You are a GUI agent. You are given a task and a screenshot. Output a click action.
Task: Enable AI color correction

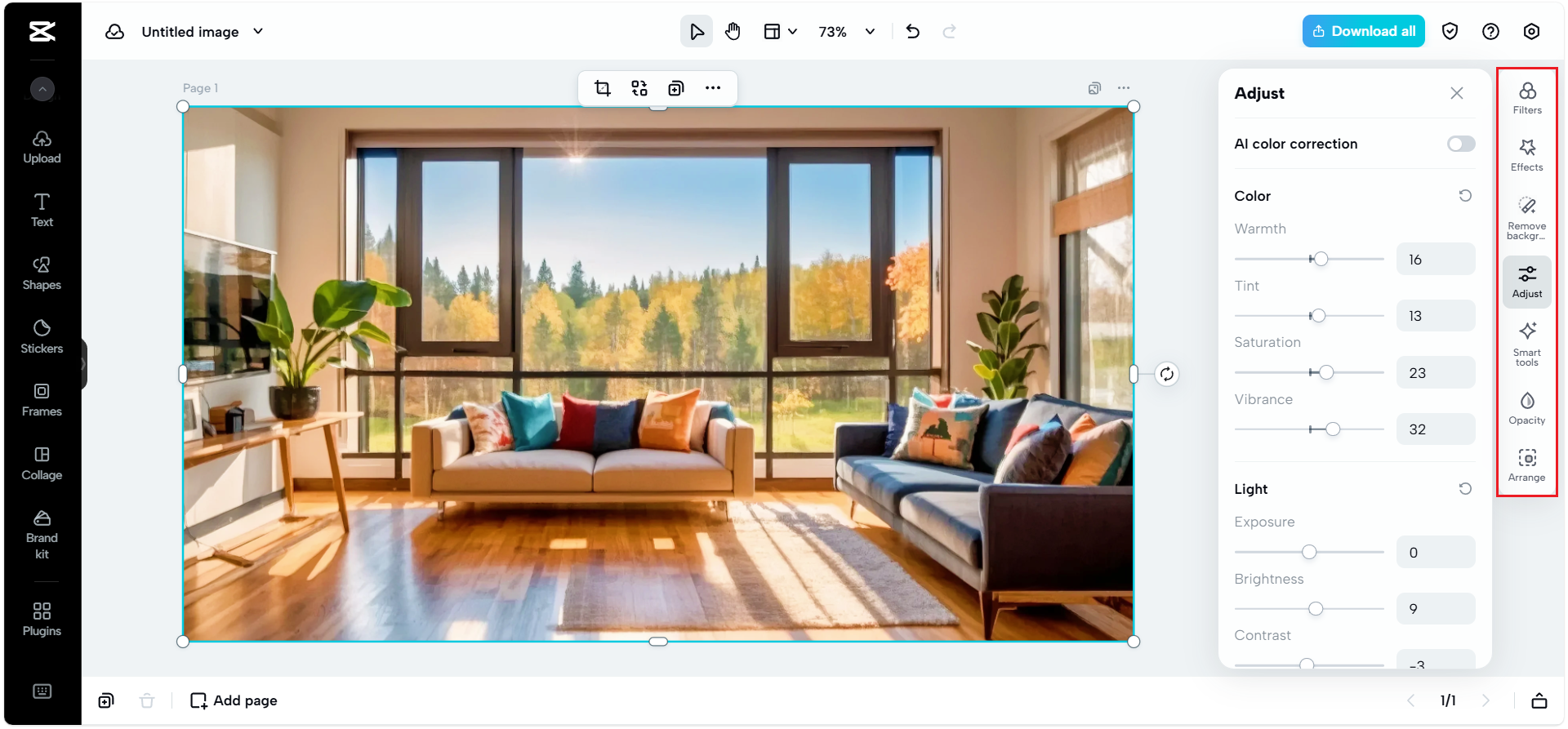[x=1460, y=144]
